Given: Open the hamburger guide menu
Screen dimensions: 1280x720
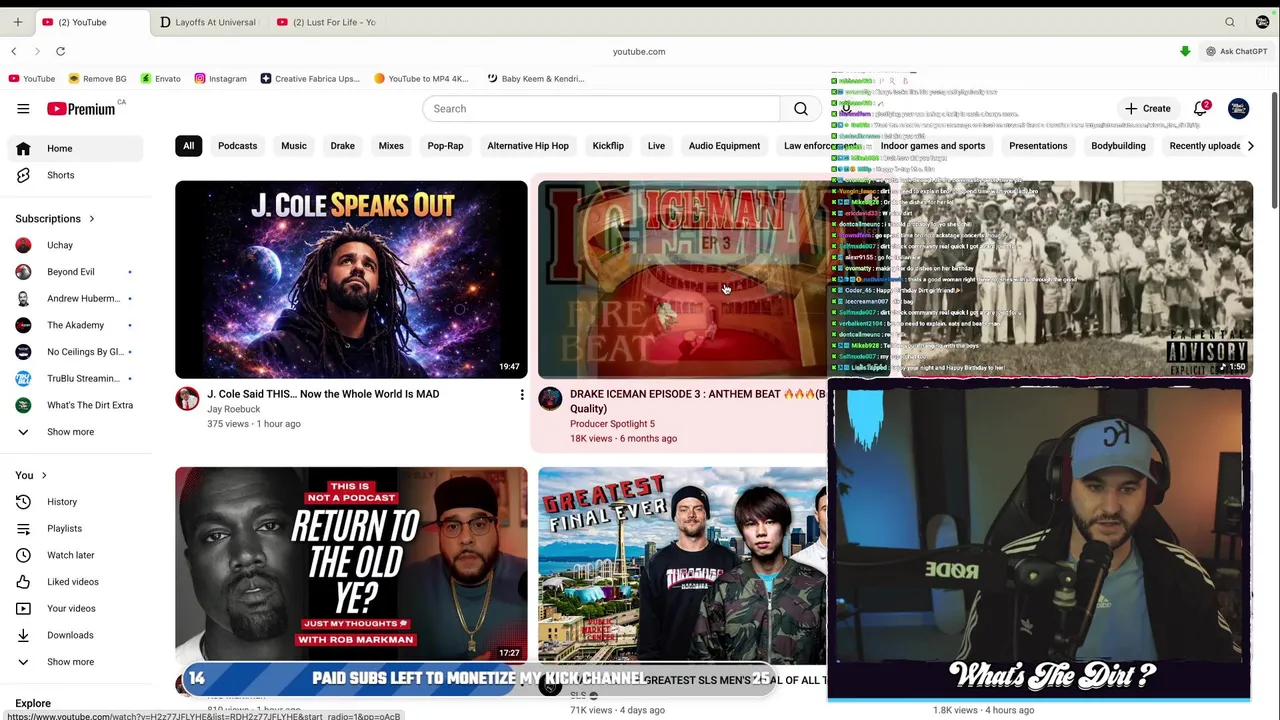Looking at the screenshot, I should [23, 109].
